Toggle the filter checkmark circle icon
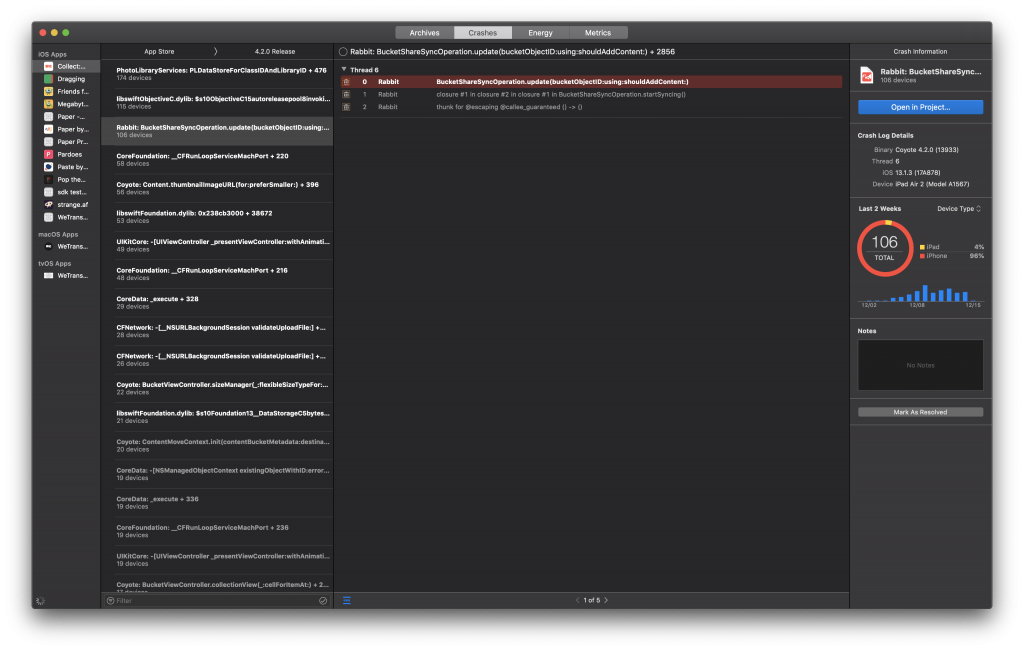The height and width of the screenshot is (651, 1024). point(323,601)
